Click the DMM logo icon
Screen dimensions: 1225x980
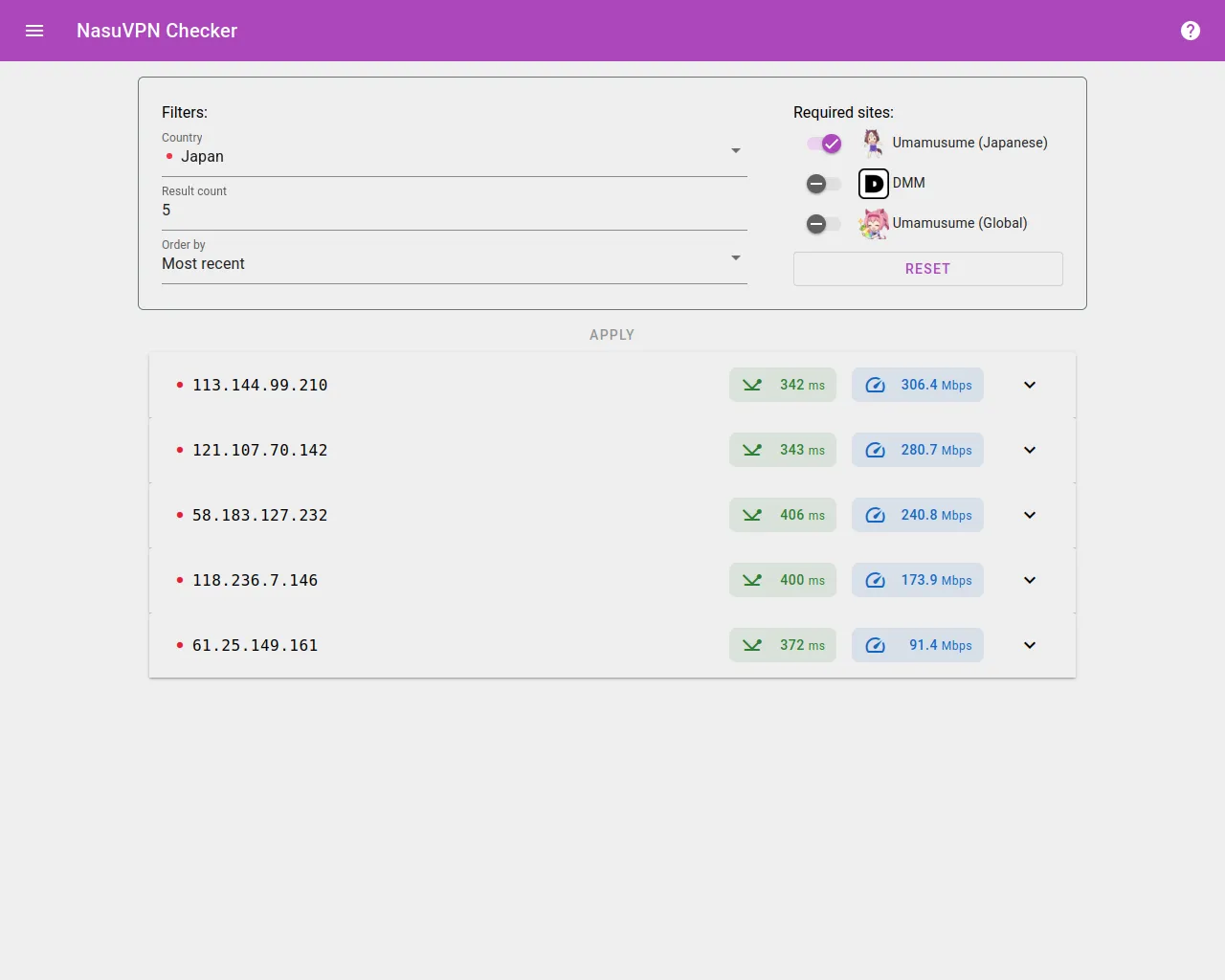(x=873, y=183)
